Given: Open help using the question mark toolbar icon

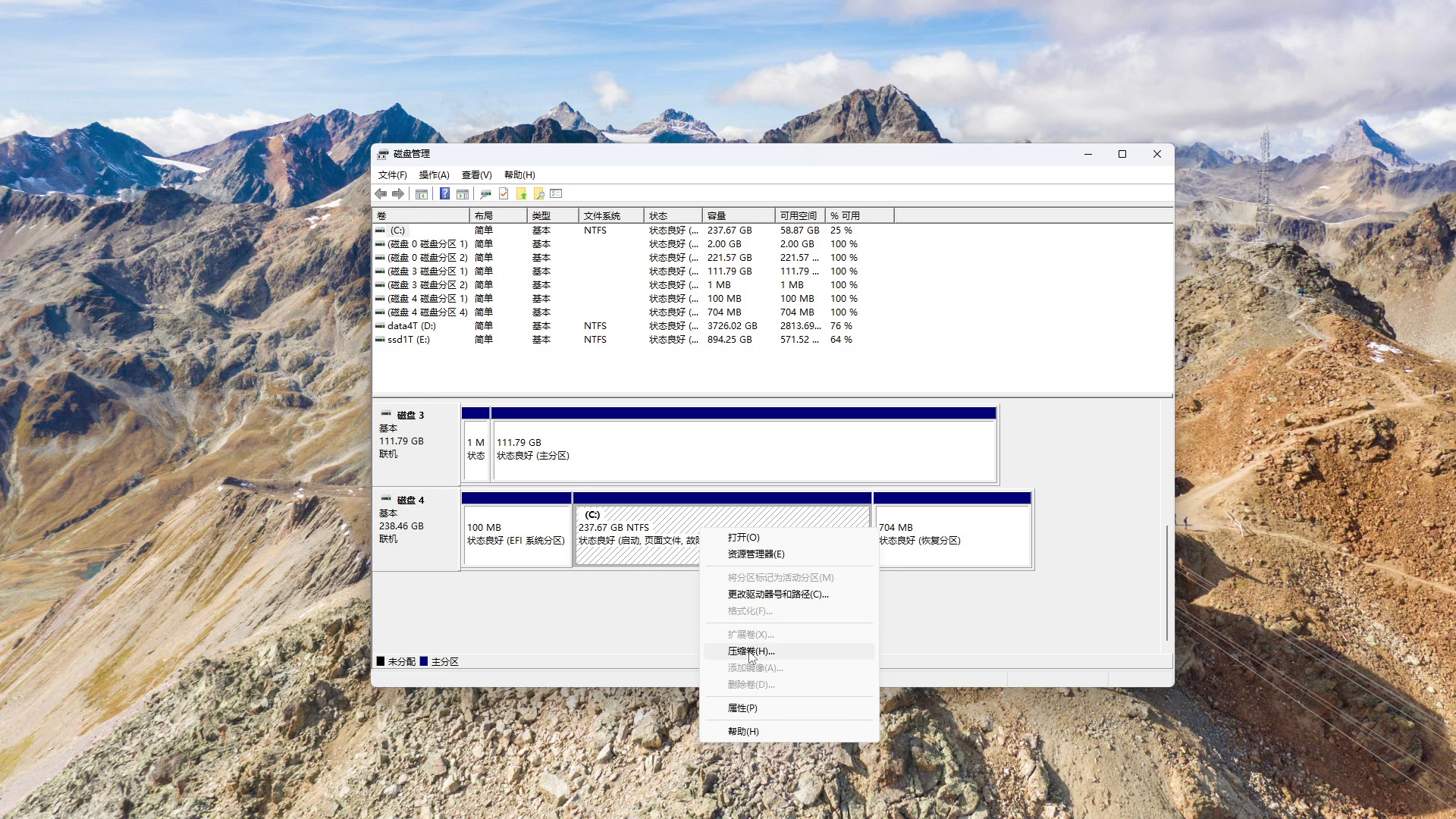Looking at the screenshot, I should click(444, 194).
